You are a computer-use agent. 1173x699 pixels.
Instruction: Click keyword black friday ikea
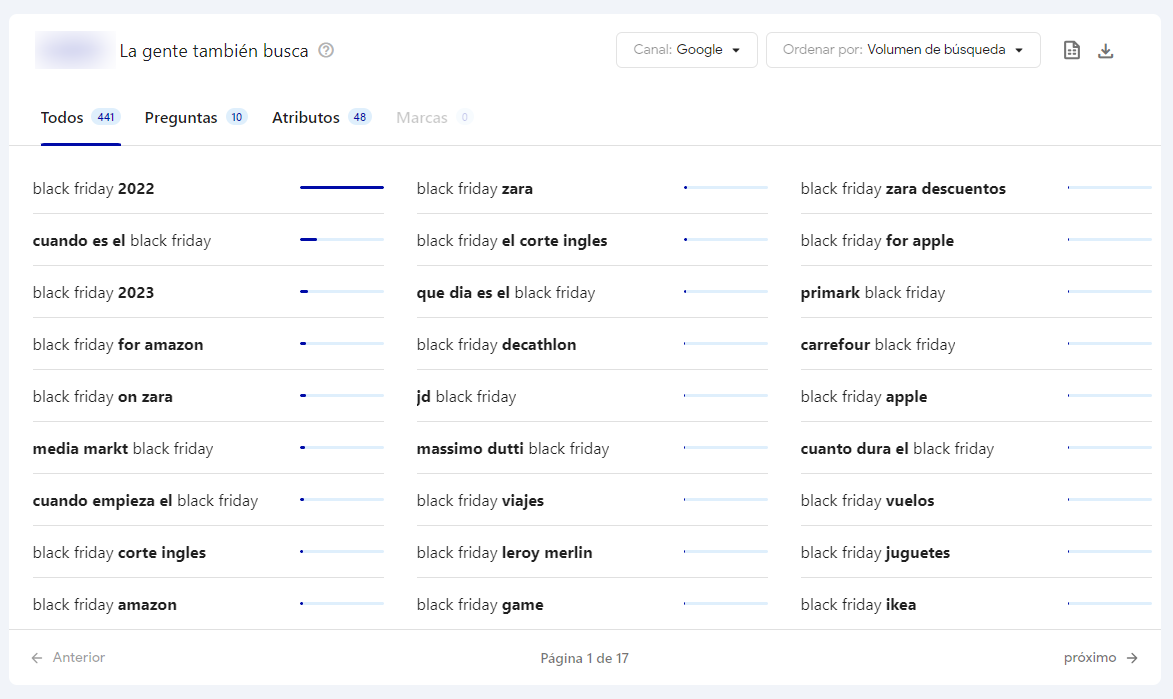(x=858, y=605)
